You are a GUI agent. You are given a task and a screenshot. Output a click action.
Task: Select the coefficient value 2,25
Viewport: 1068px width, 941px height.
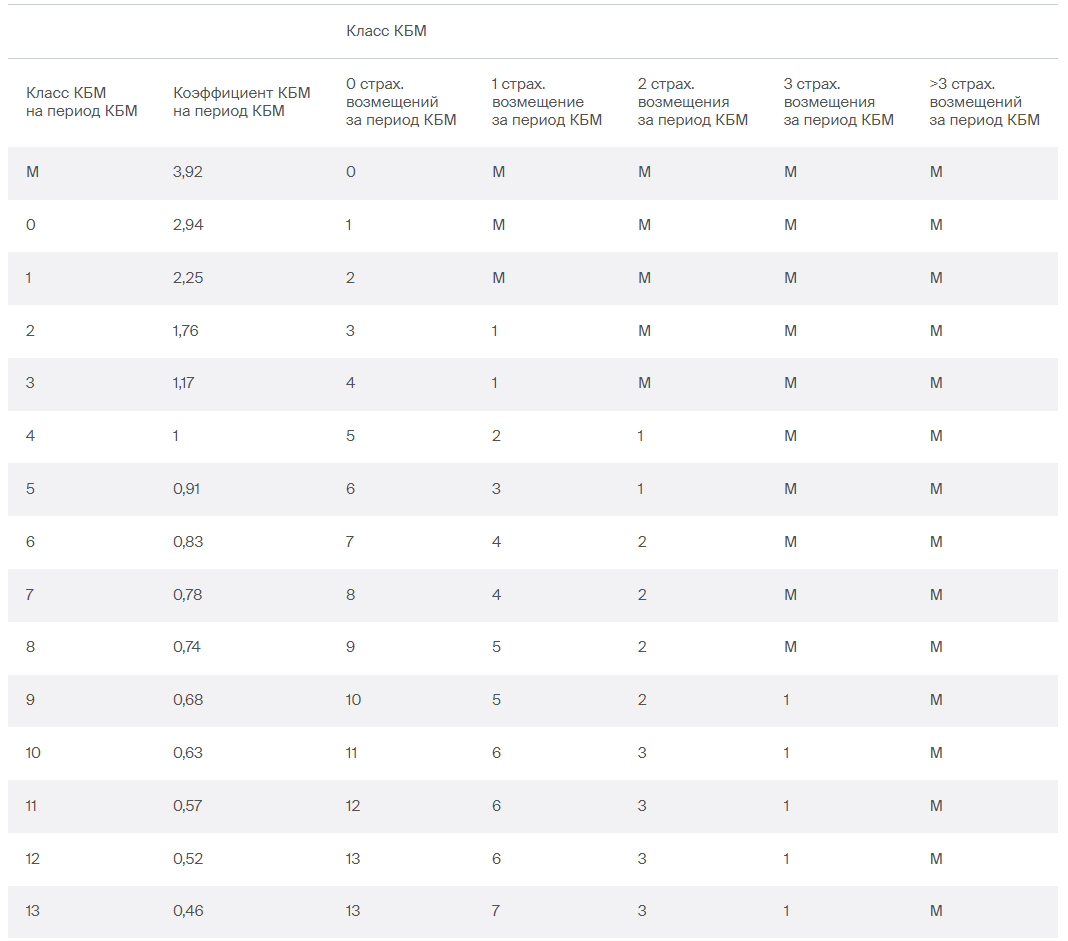(x=188, y=278)
